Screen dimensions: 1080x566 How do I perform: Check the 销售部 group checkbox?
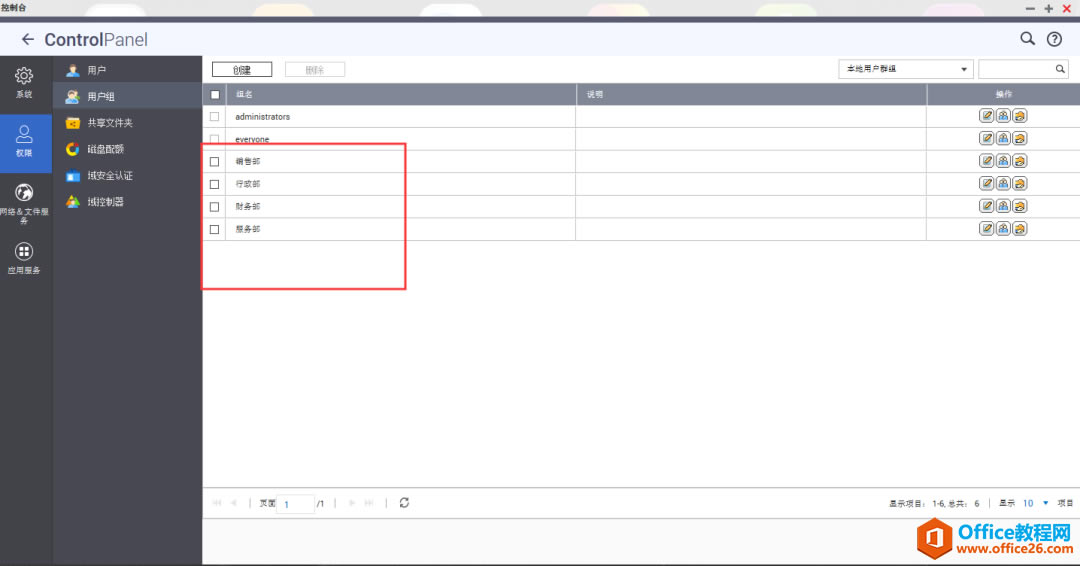[x=214, y=162]
